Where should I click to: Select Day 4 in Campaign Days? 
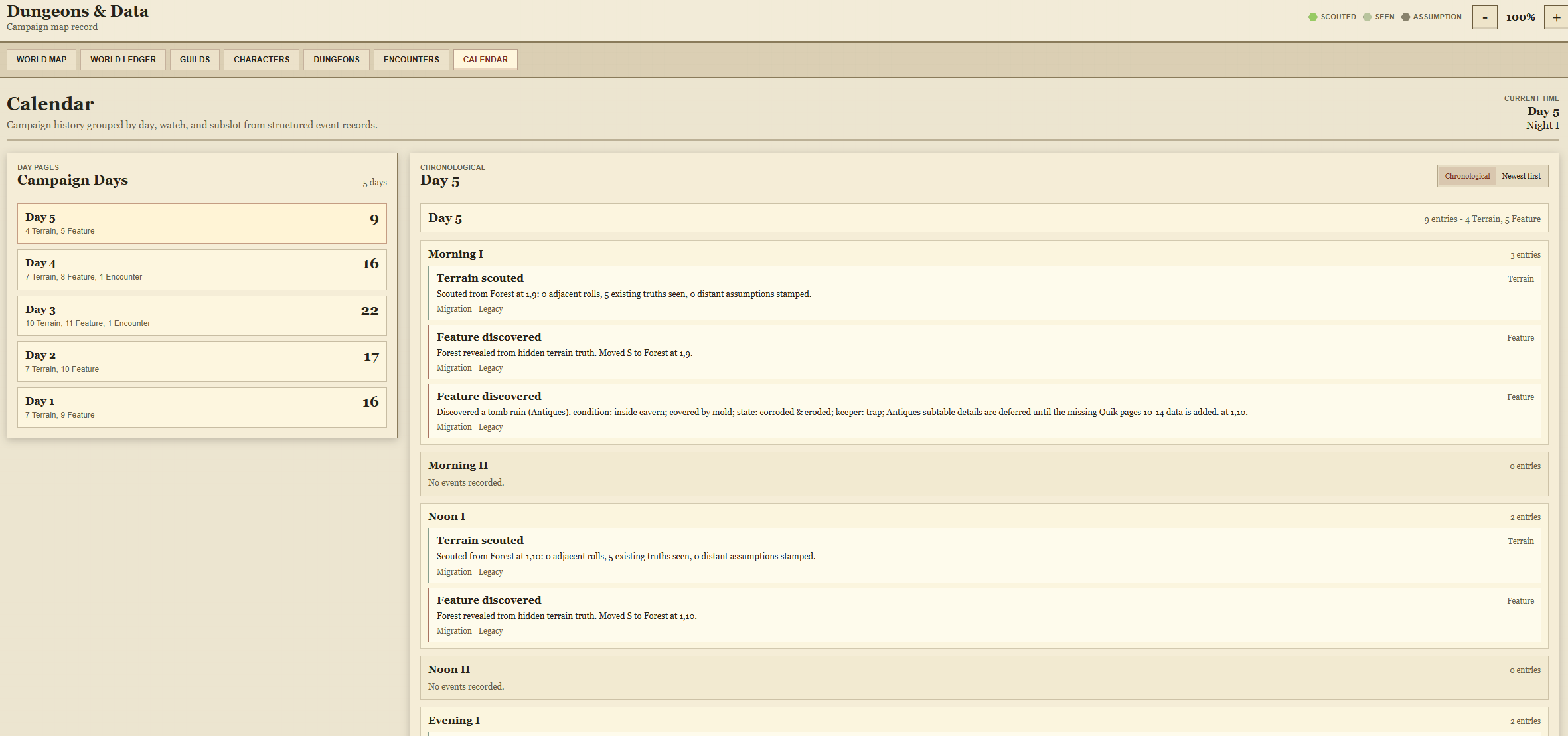point(202,270)
